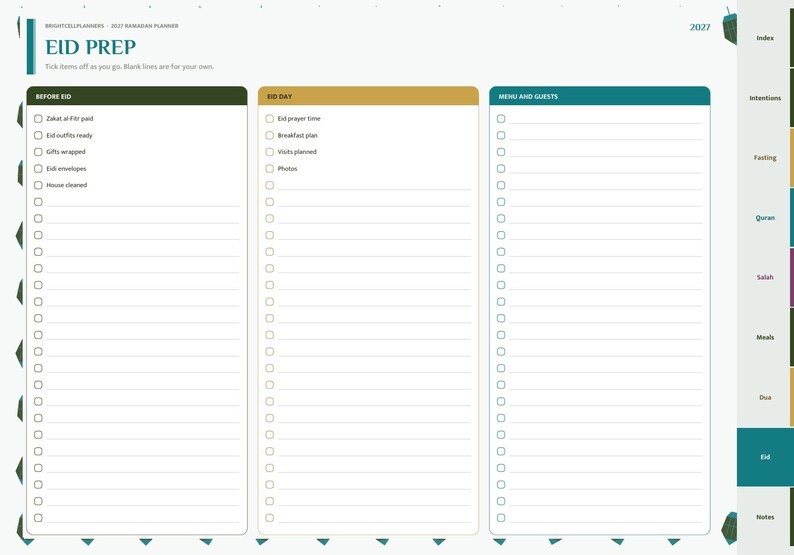This screenshot has height=555, width=794.
Task: Mark Visits planned checkbox
Action: click(x=269, y=152)
